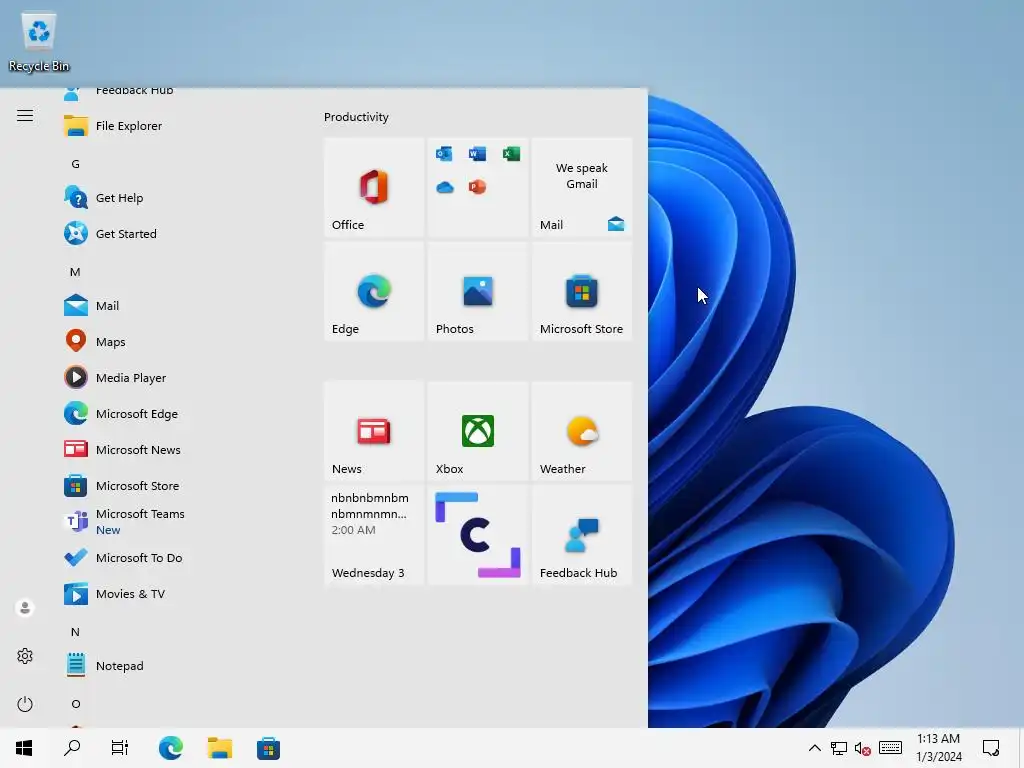The image size is (1024, 768).
Task: Open File Explorer from the taskbar
Action: [219, 748]
